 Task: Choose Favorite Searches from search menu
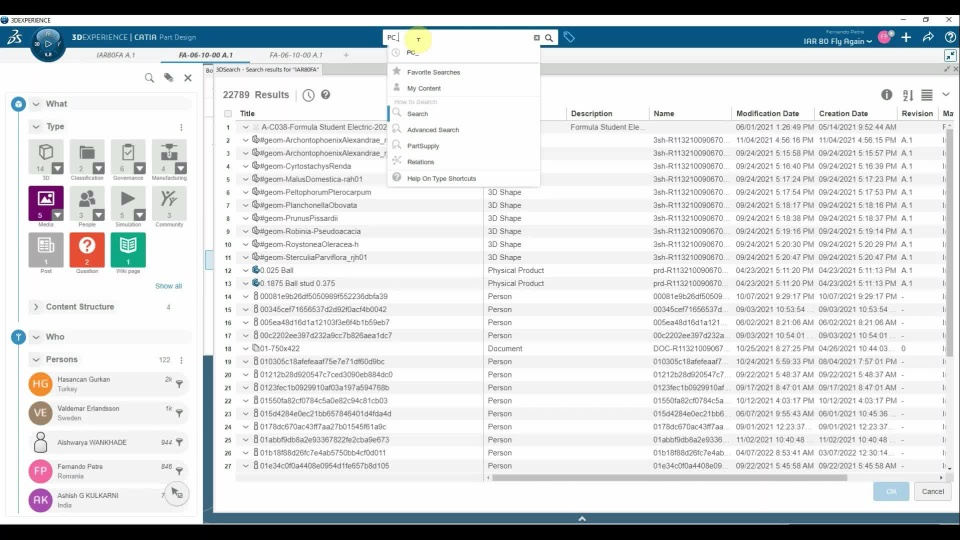click(x=433, y=72)
